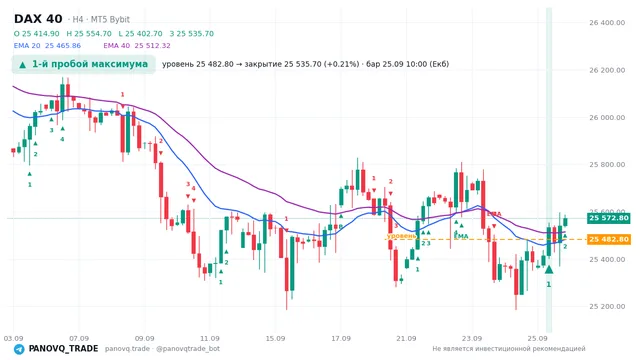Click the orange 'уровень' label on the chart
Image resolution: width=640 pixels, height=360 pixels.
pyautogui.click(x=401, y=236)
